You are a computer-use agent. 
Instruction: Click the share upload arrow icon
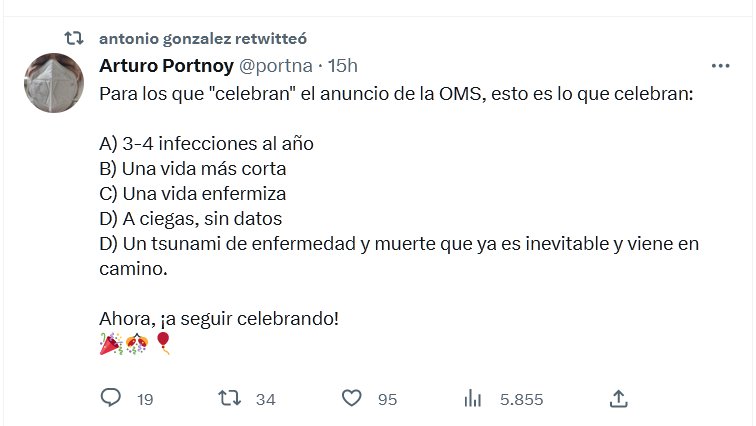(619, 398)
